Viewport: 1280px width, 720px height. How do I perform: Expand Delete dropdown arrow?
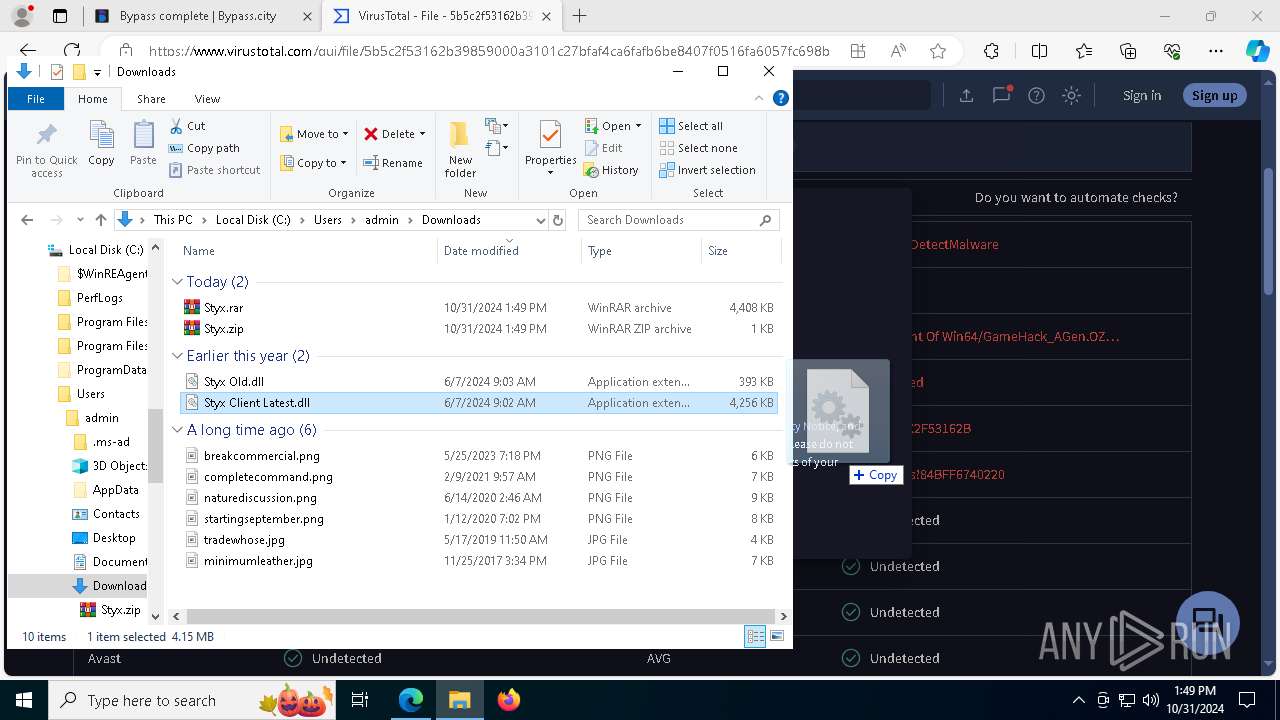point(422,134)
